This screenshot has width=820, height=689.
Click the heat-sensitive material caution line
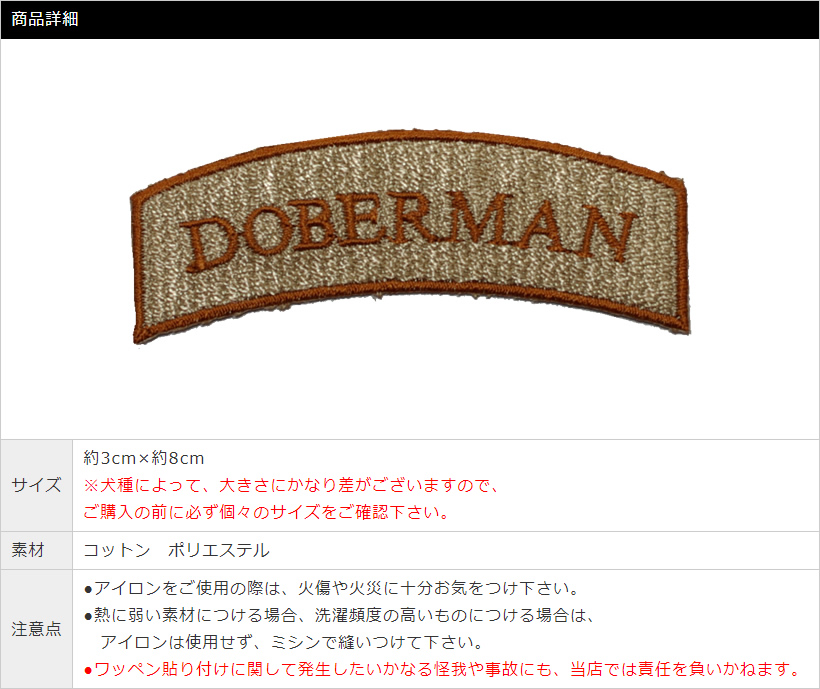[339, 615]
